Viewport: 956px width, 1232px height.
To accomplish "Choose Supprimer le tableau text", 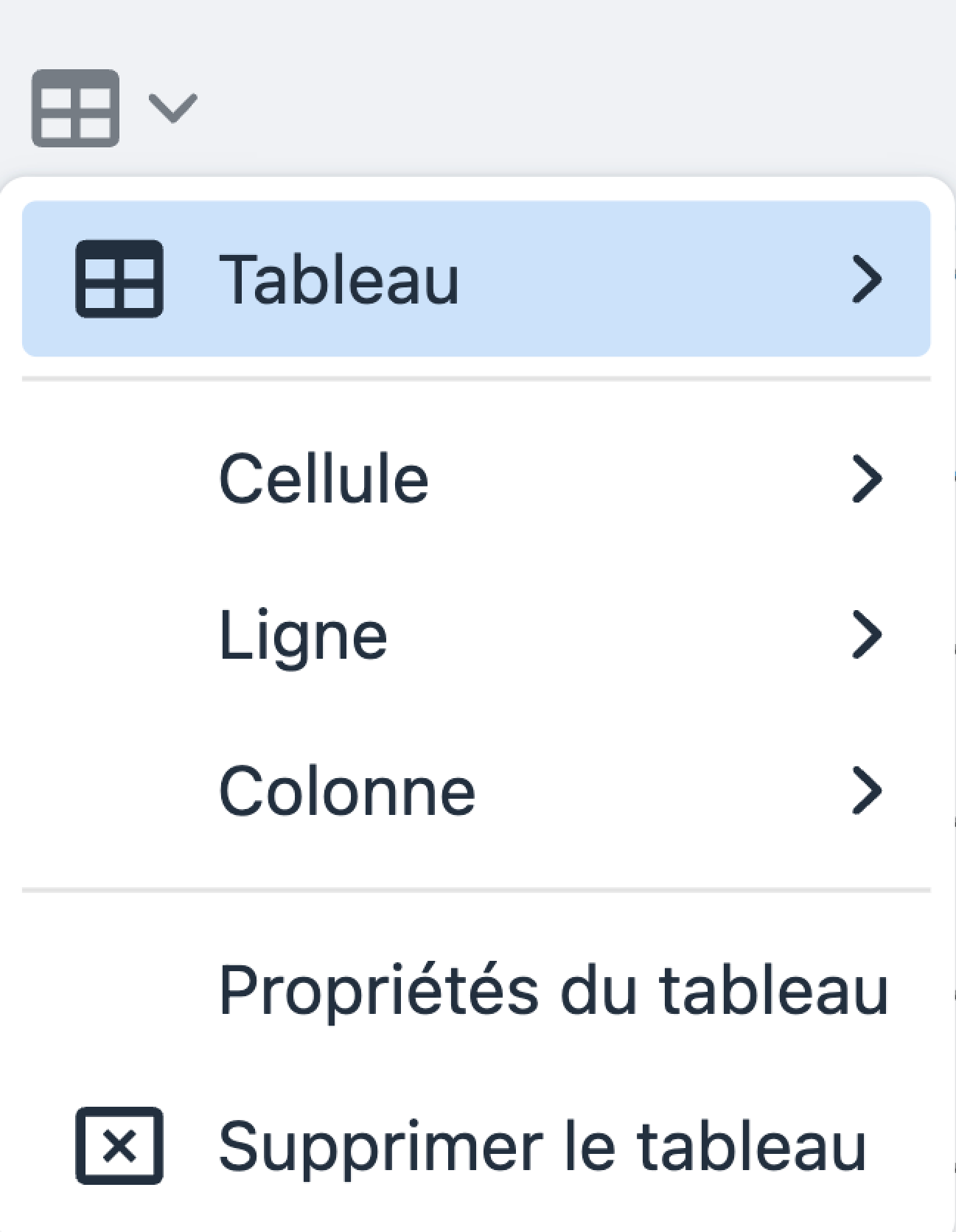I will pyautogui.click(x=542, y=1147).
